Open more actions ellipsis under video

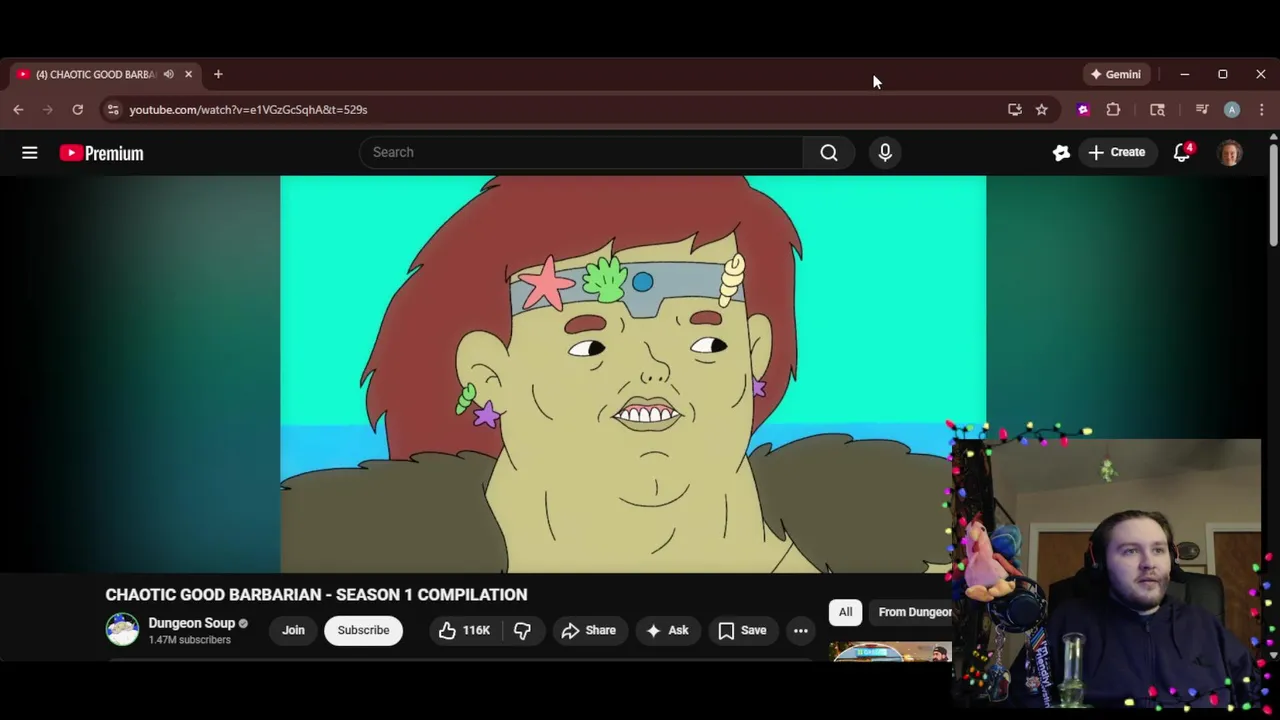click(x=800, y=630)
